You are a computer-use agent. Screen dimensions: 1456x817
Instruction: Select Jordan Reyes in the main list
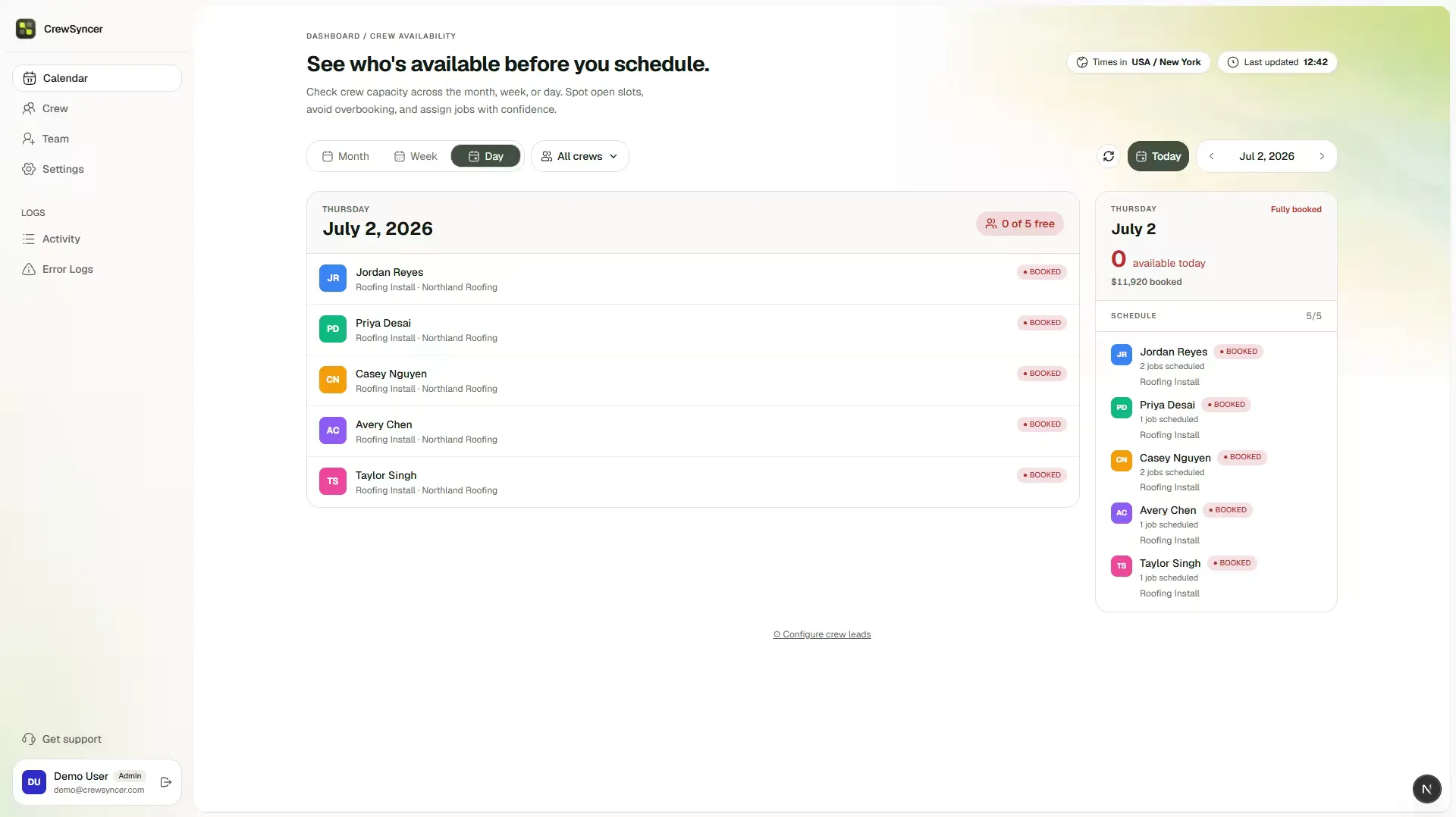tap(693, 279)
